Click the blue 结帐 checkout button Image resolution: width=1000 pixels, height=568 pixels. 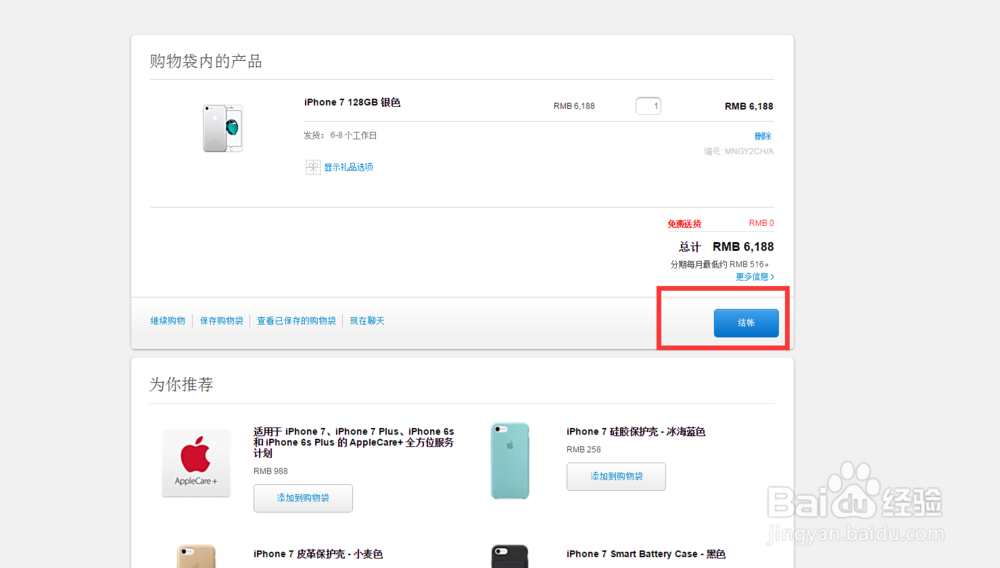[746, 323]
